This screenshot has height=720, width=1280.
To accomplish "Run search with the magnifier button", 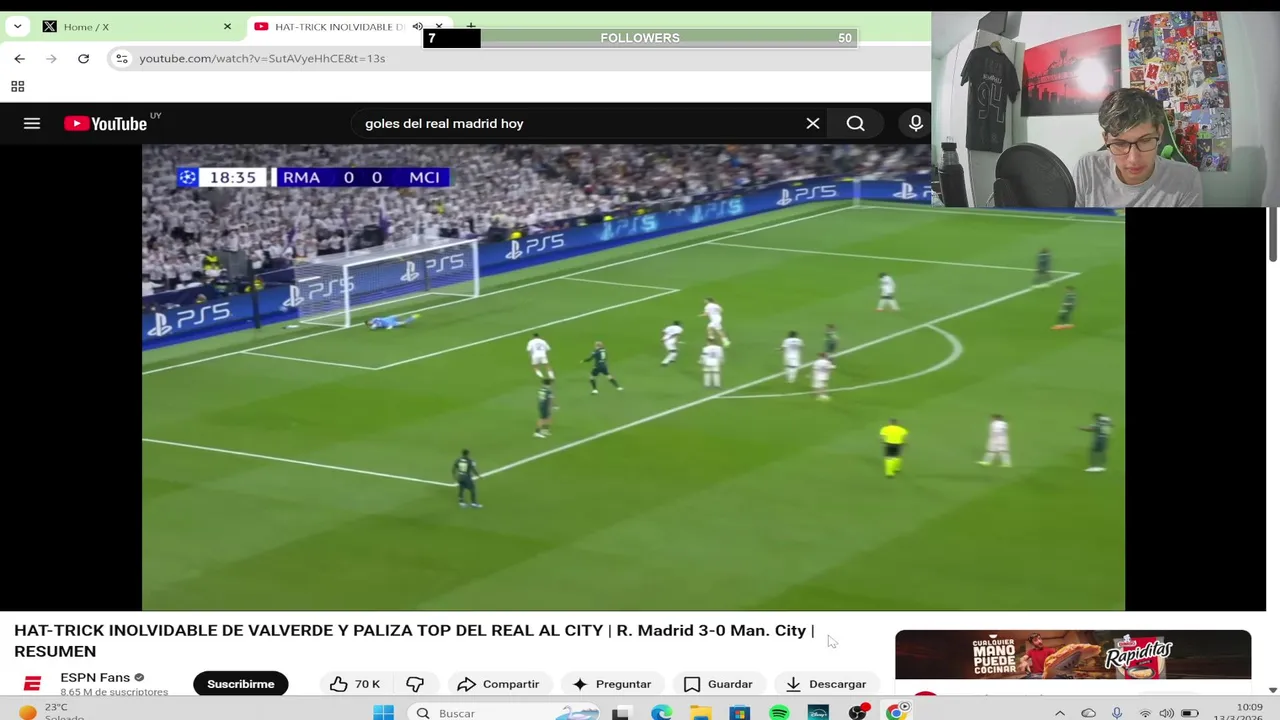I will (x=855, y=123).
